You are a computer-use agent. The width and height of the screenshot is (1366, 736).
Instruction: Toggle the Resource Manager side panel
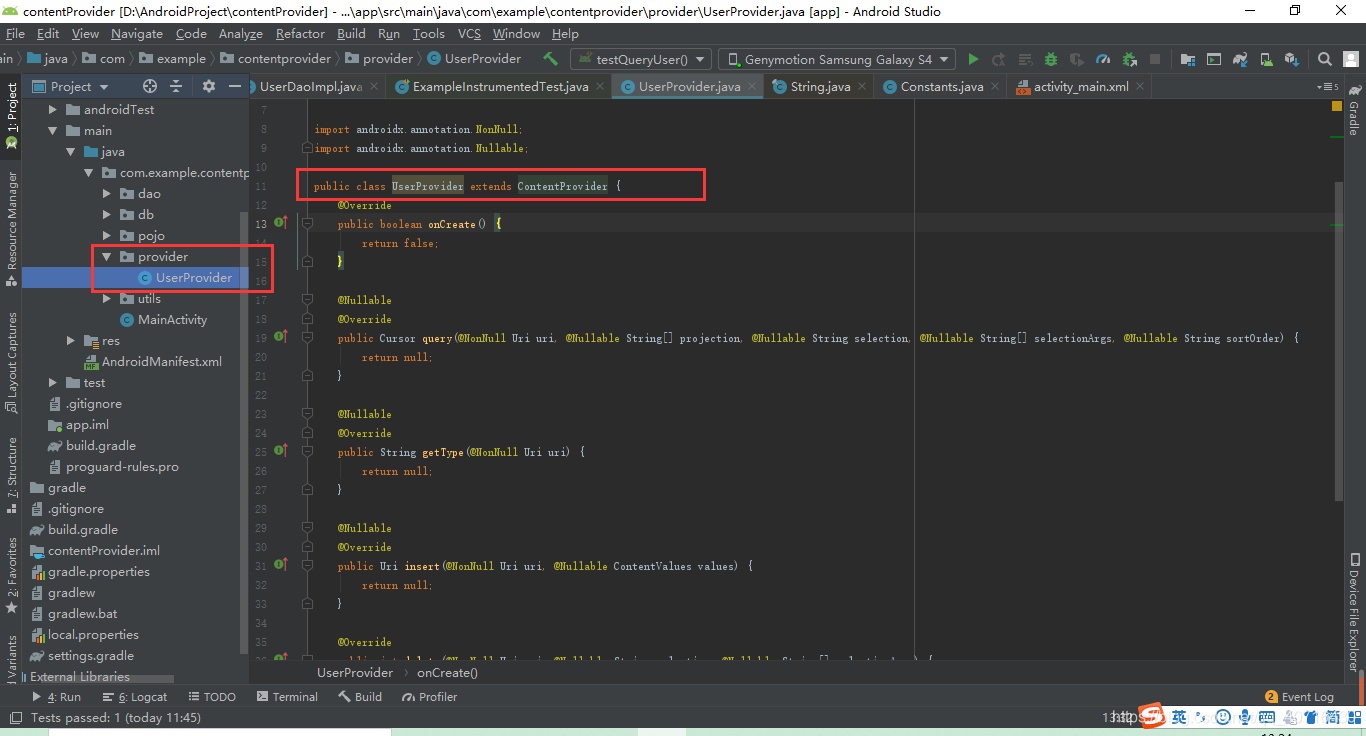[x=12, y=228]
